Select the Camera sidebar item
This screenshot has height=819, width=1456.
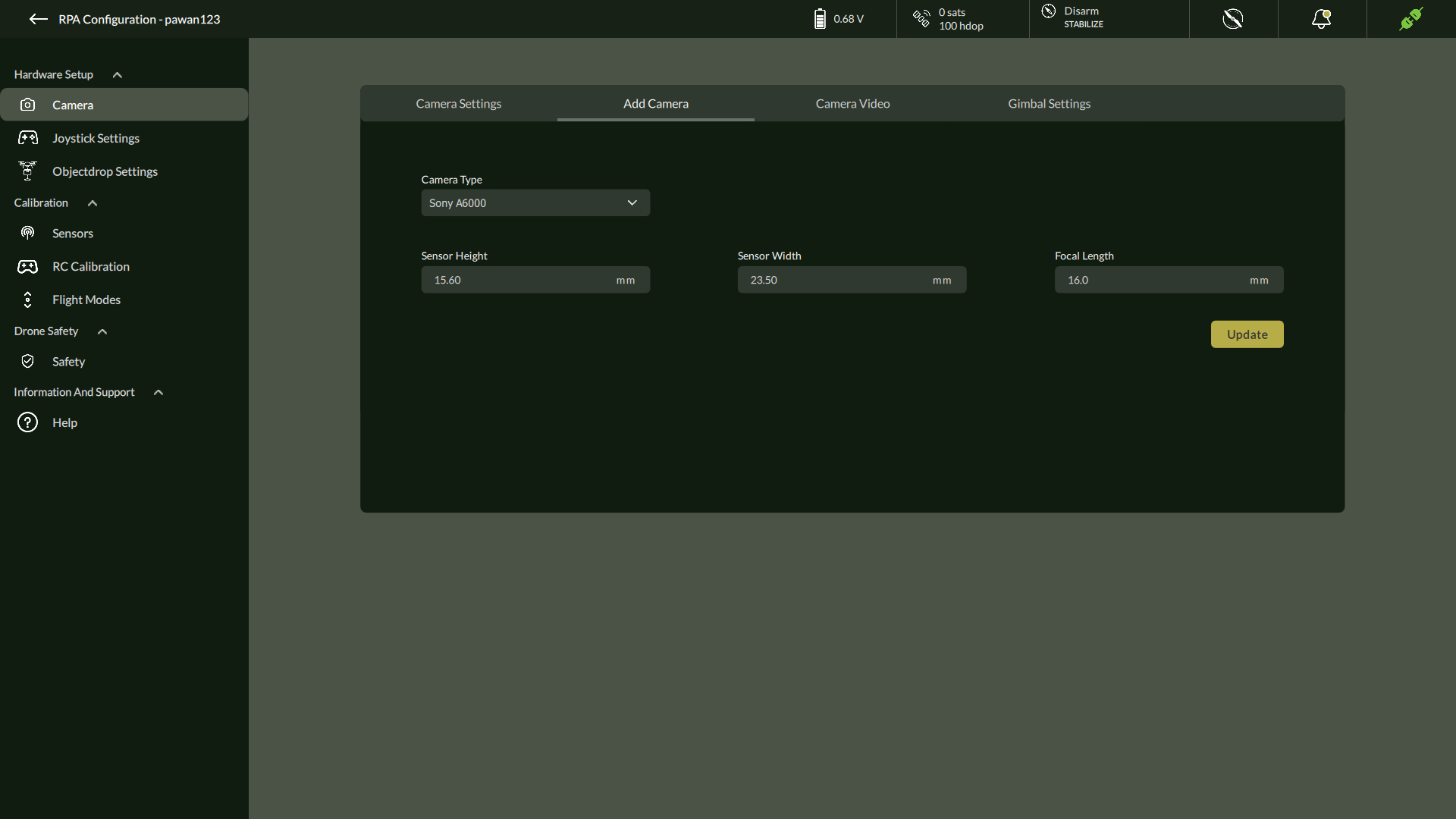pyautogui.click(x=124, y=105)
